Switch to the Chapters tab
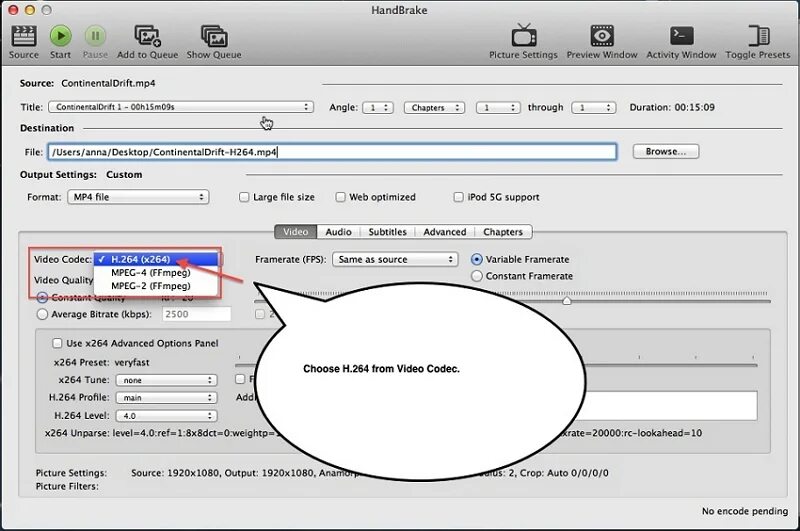The height and width of the screenshot is (531, 800). [x=503, y=232]
